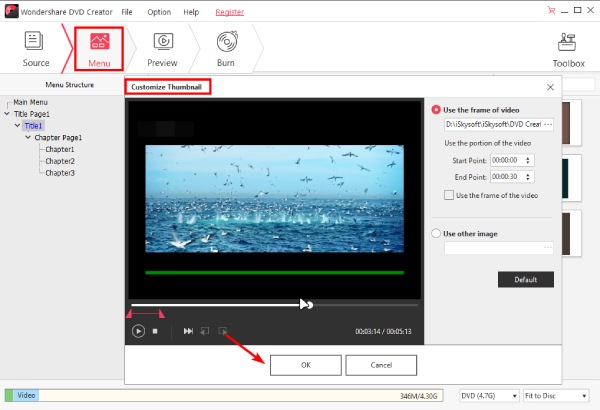Viewport: 600px width, 410px height.
Task: Open the Help menu
Action: click(191, 11)
